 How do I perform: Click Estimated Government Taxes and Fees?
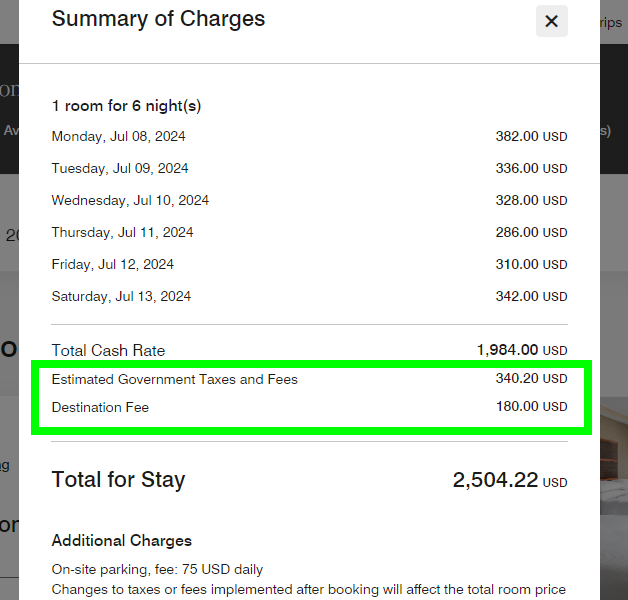coord(175,379)
